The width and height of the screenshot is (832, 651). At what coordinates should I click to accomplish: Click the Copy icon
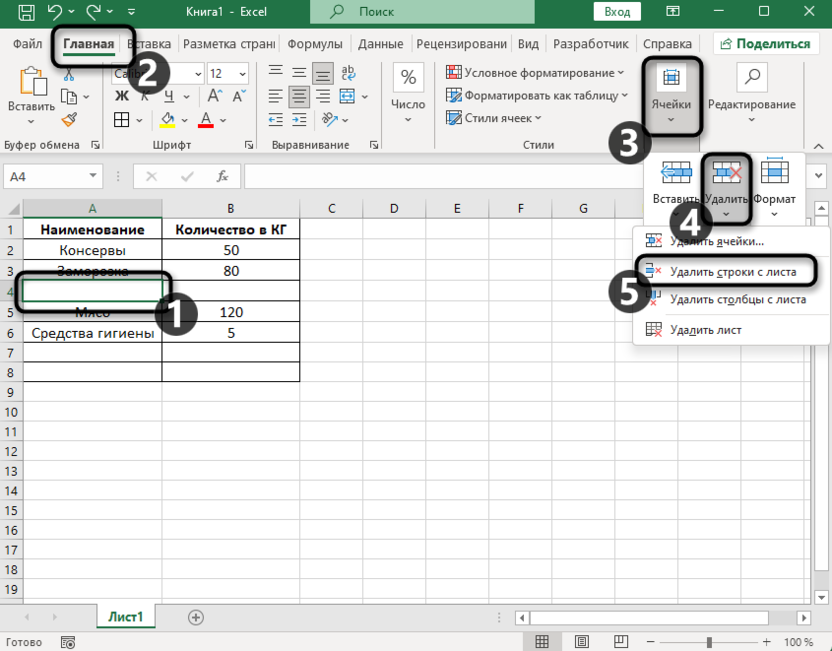click(x=69, y=97)
